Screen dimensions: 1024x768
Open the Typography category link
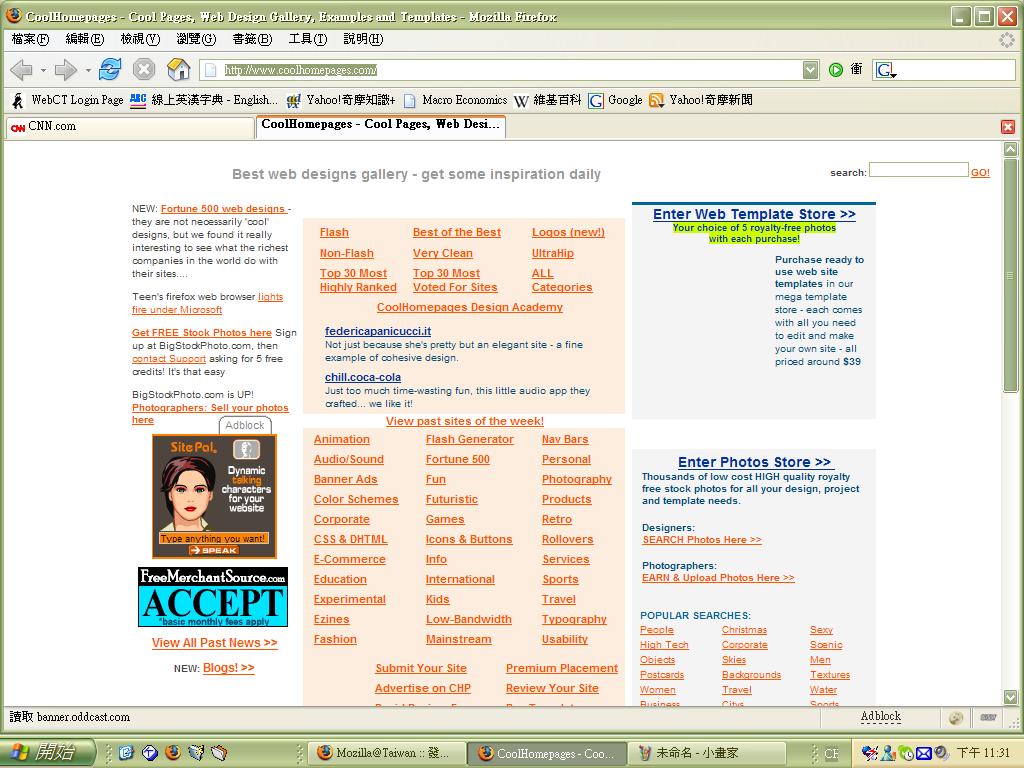[574, 619]
